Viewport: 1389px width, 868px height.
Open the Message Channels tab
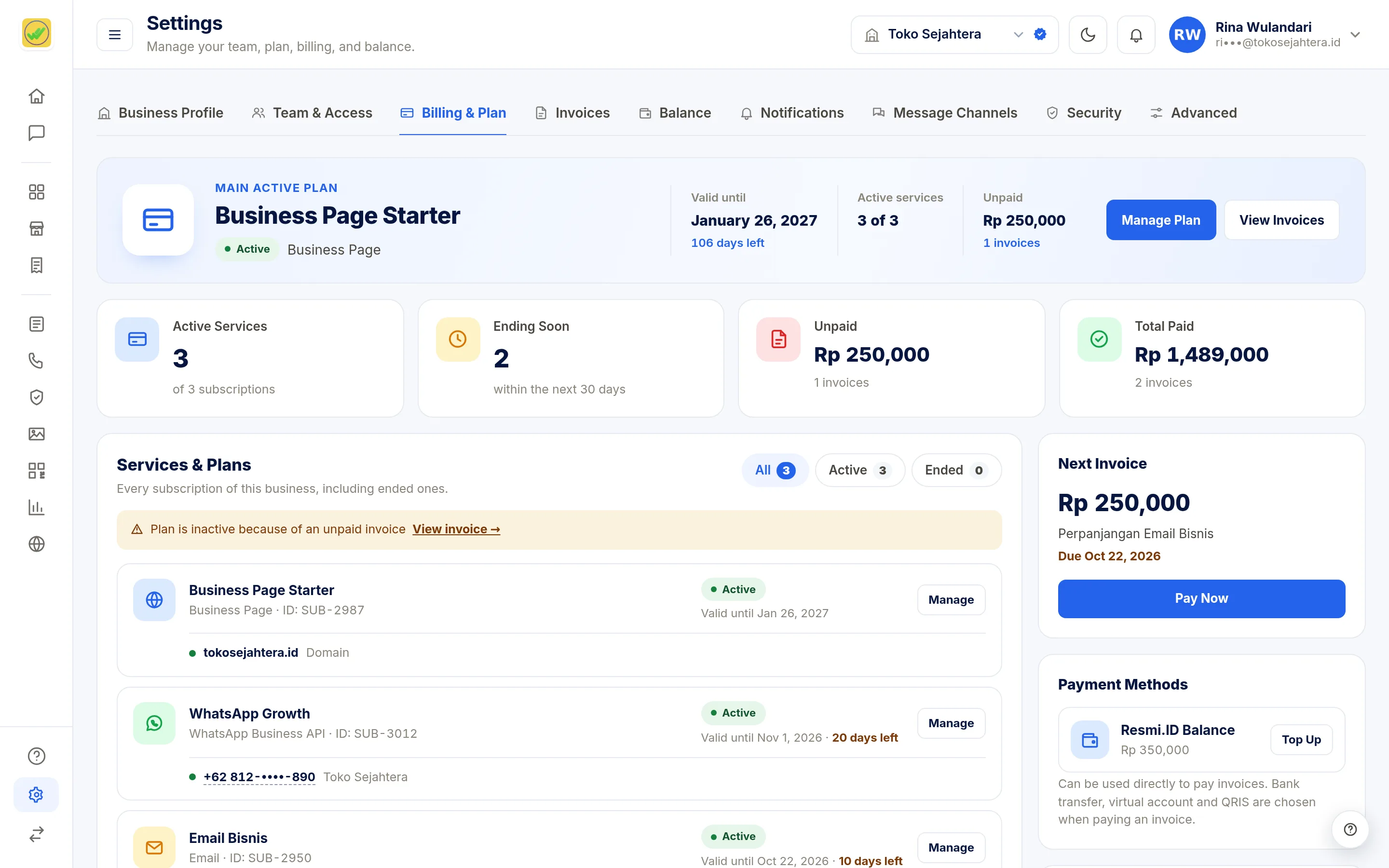point(945,113)
